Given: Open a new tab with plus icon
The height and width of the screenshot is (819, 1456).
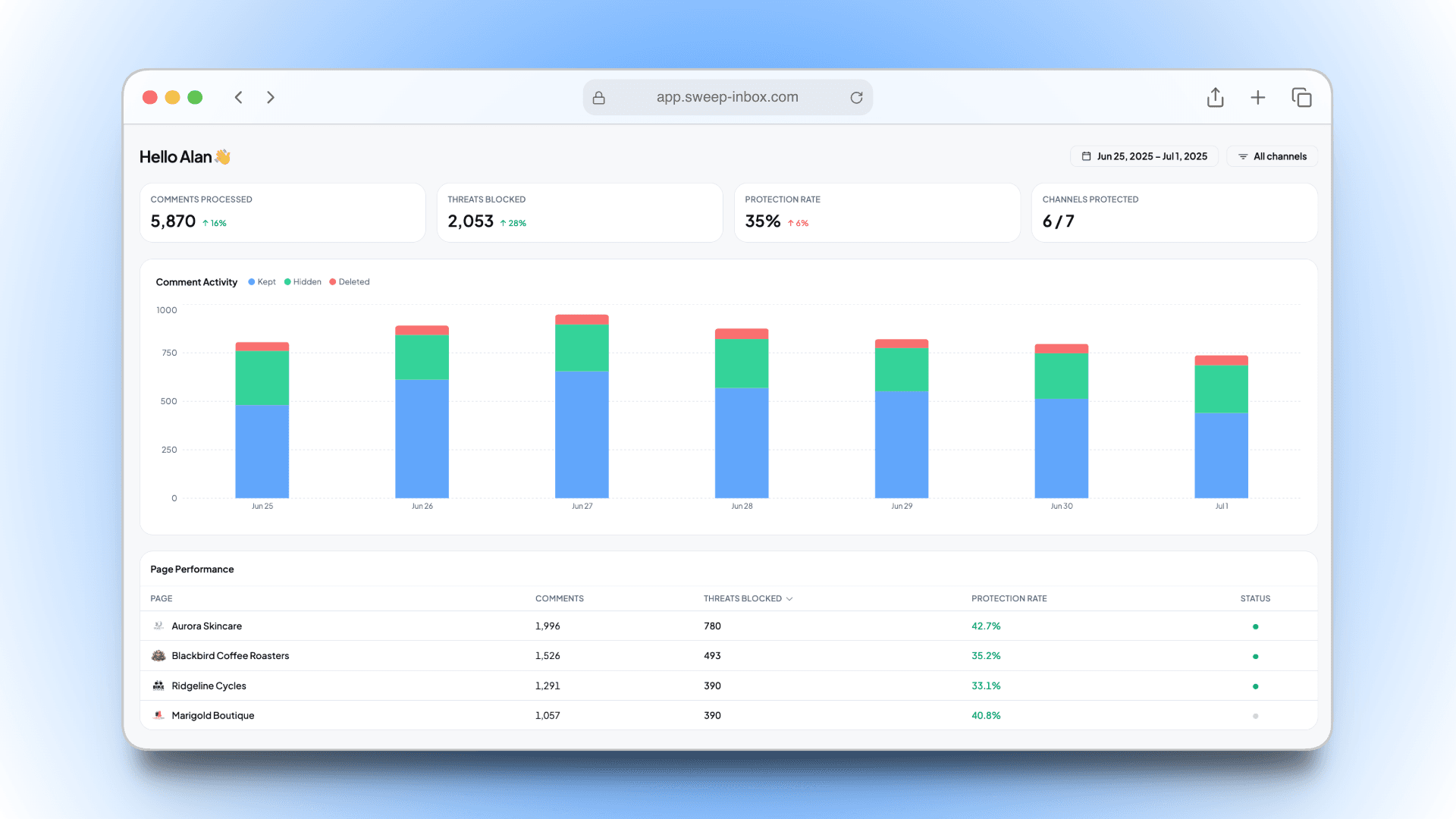Looking at the screenshot, I should (1258, 97).
